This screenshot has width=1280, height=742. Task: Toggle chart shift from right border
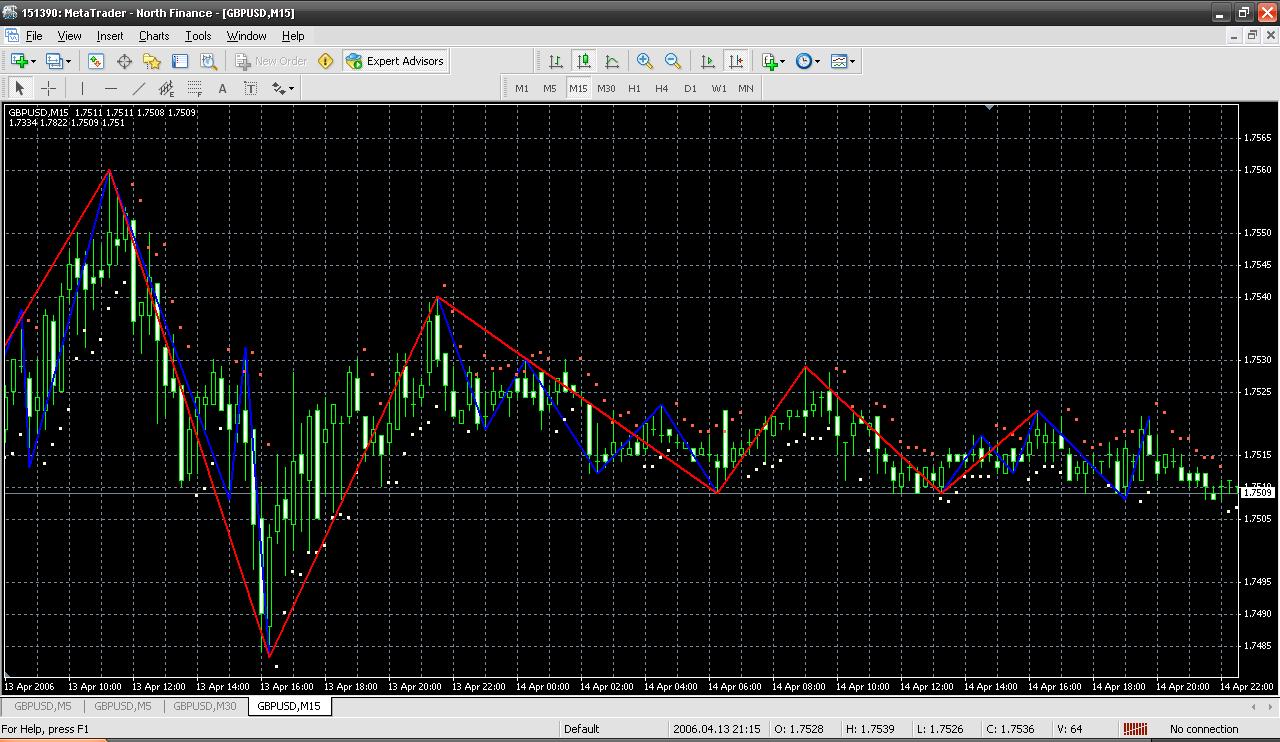point(736,61)
